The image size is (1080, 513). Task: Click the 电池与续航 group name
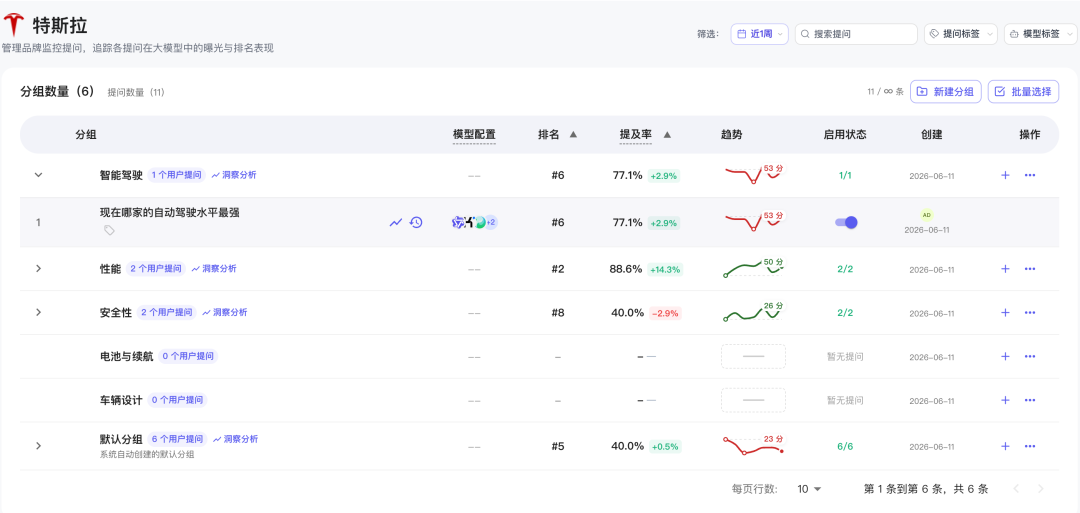pyautogui.click(x=127, y=357)
